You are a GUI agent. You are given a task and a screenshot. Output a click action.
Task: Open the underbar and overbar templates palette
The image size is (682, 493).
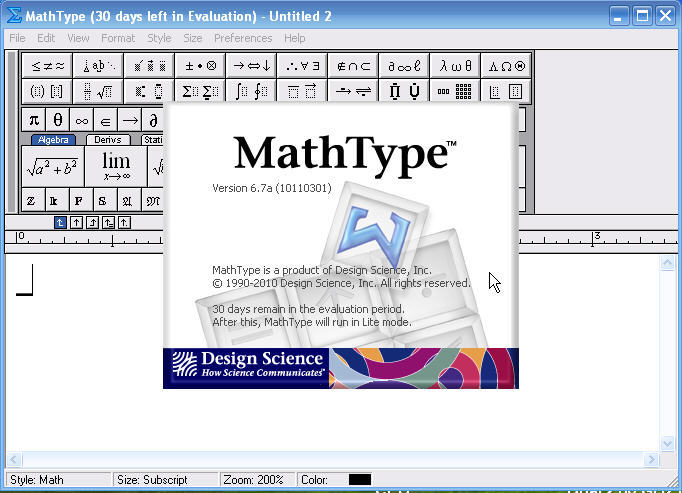302,91
